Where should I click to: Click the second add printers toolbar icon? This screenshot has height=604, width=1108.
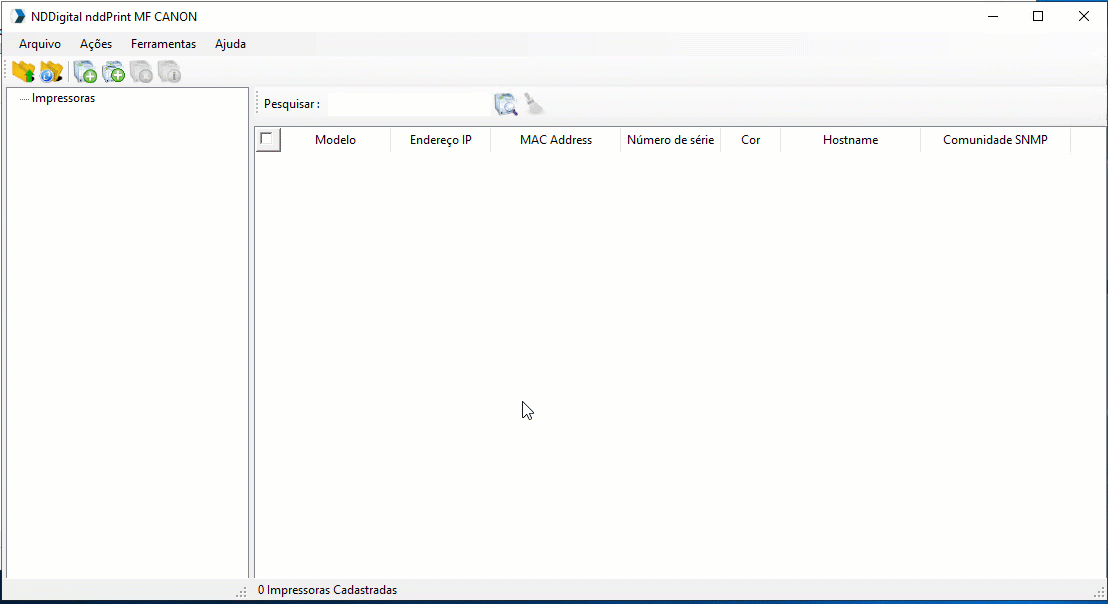pyautogui.click(x=113, y=72)
